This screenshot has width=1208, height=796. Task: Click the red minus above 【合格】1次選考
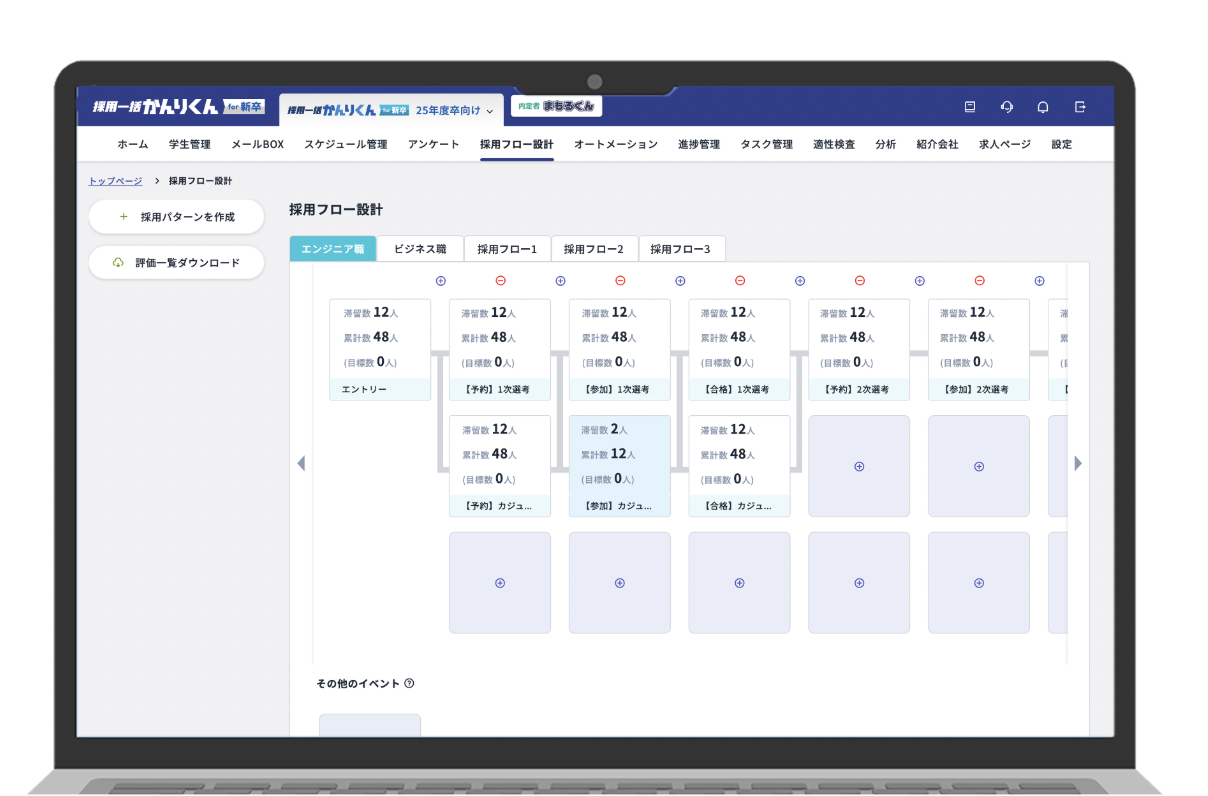740,281
